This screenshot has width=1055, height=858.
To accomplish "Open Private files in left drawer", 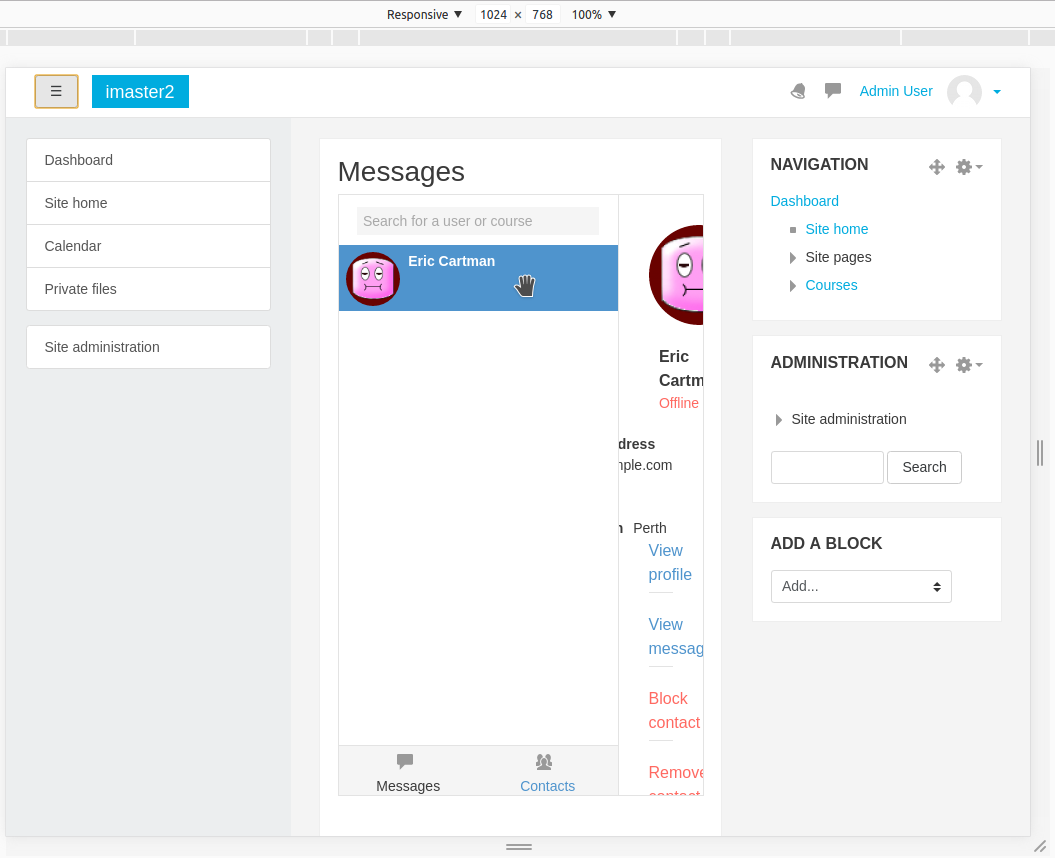I will [149, 289].
